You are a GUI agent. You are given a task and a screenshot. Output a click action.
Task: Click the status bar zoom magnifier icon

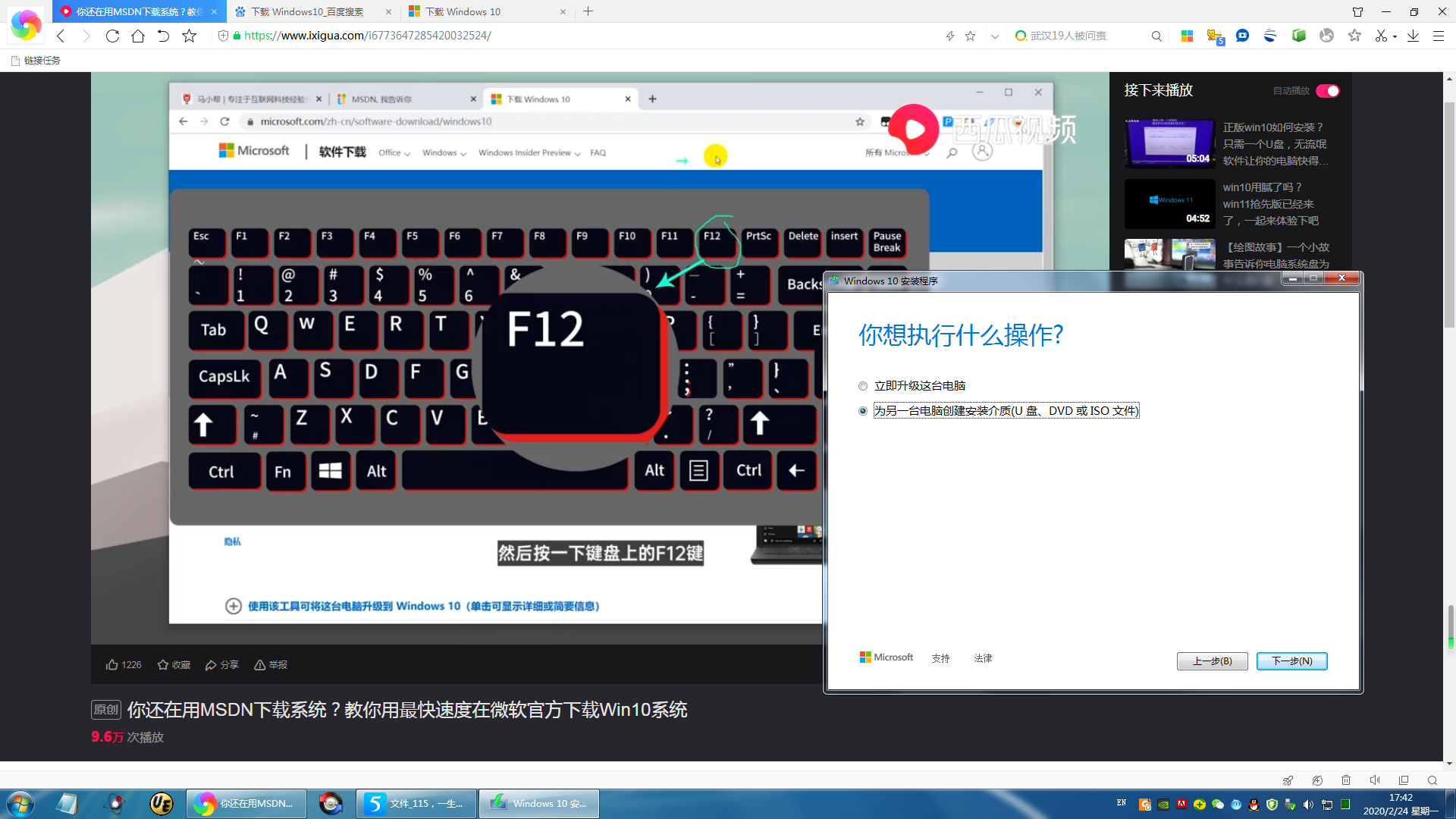(x=1432, y=780)
